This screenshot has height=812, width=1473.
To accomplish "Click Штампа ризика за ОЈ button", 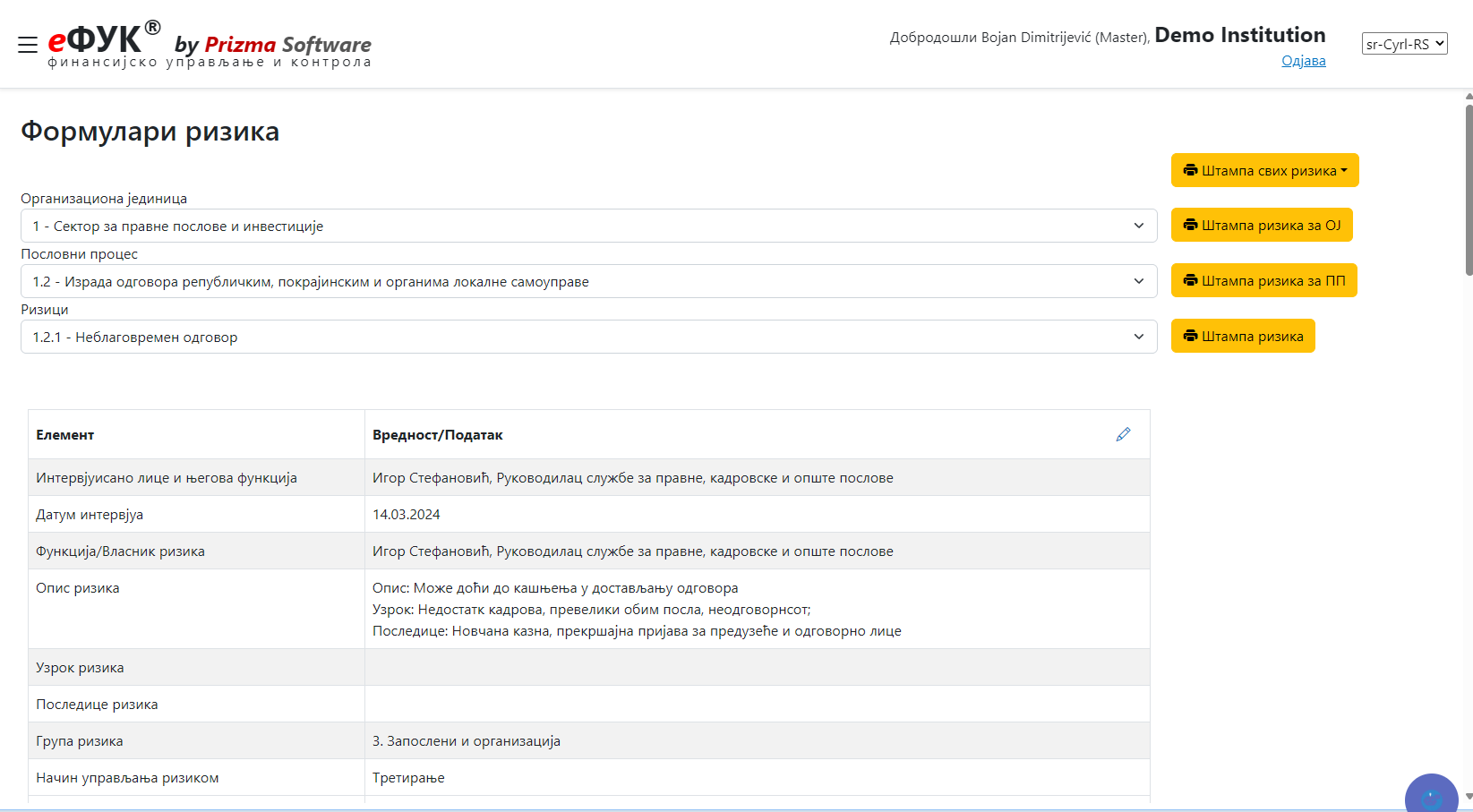I will tap(1262, 225).
